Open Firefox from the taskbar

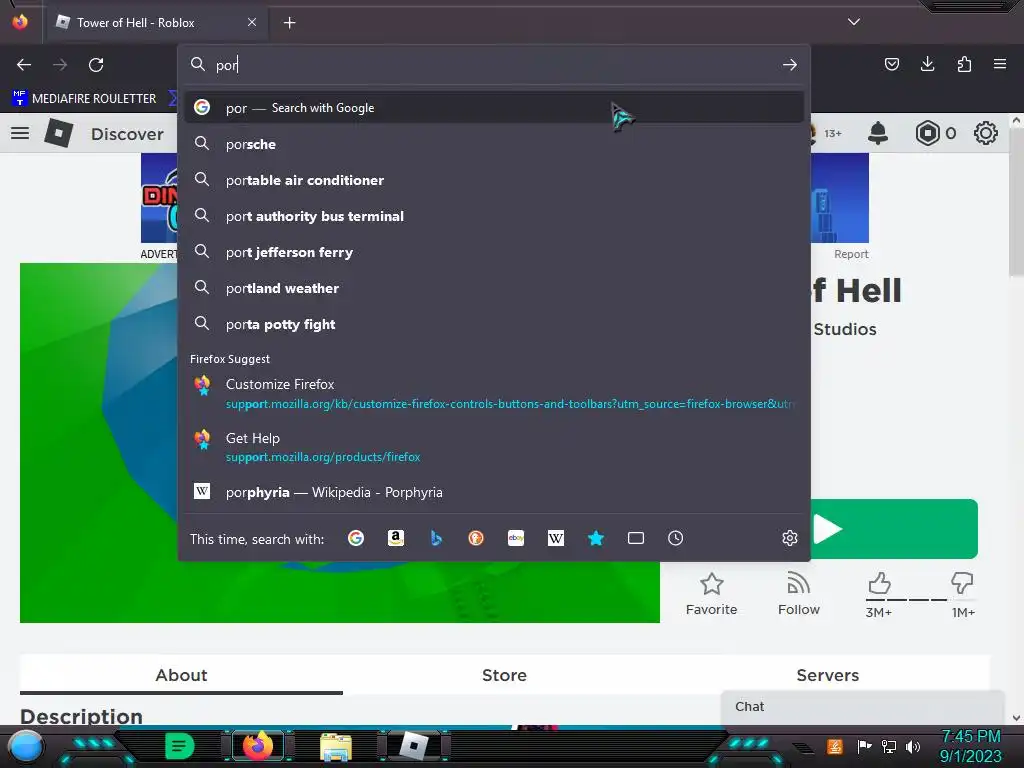pos(258,746)
